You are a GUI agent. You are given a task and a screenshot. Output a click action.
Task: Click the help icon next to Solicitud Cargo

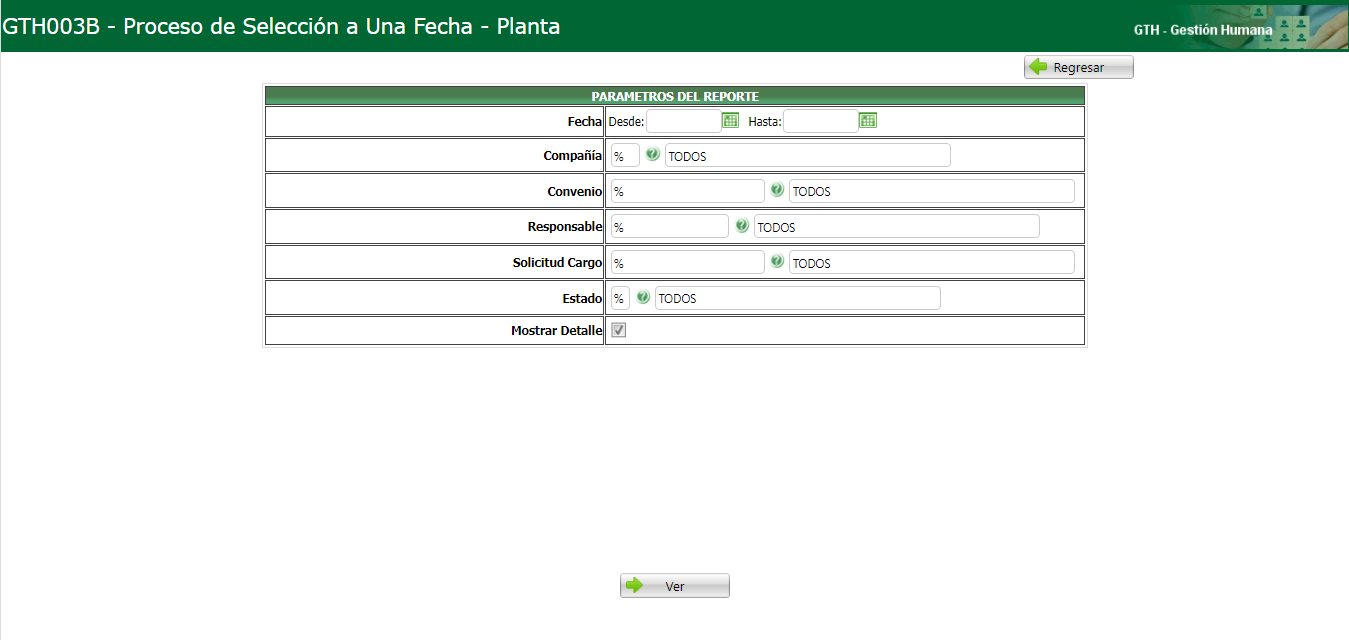point(777,261)
